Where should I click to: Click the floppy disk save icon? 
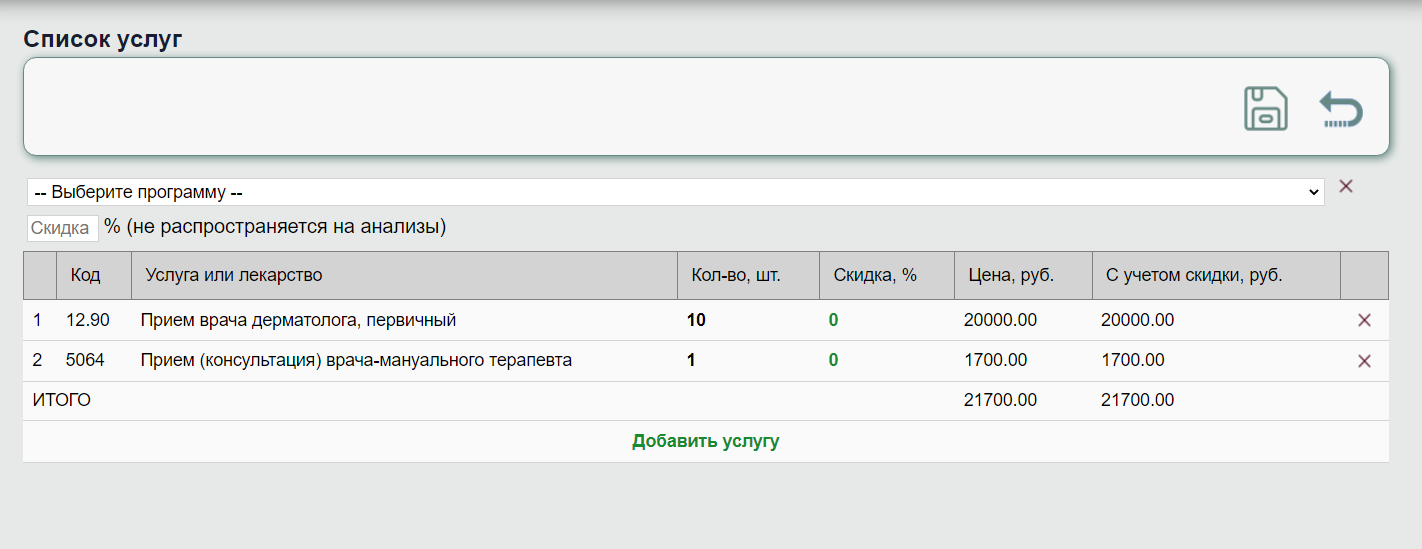pyautogui.click(x=1265, y=108)
